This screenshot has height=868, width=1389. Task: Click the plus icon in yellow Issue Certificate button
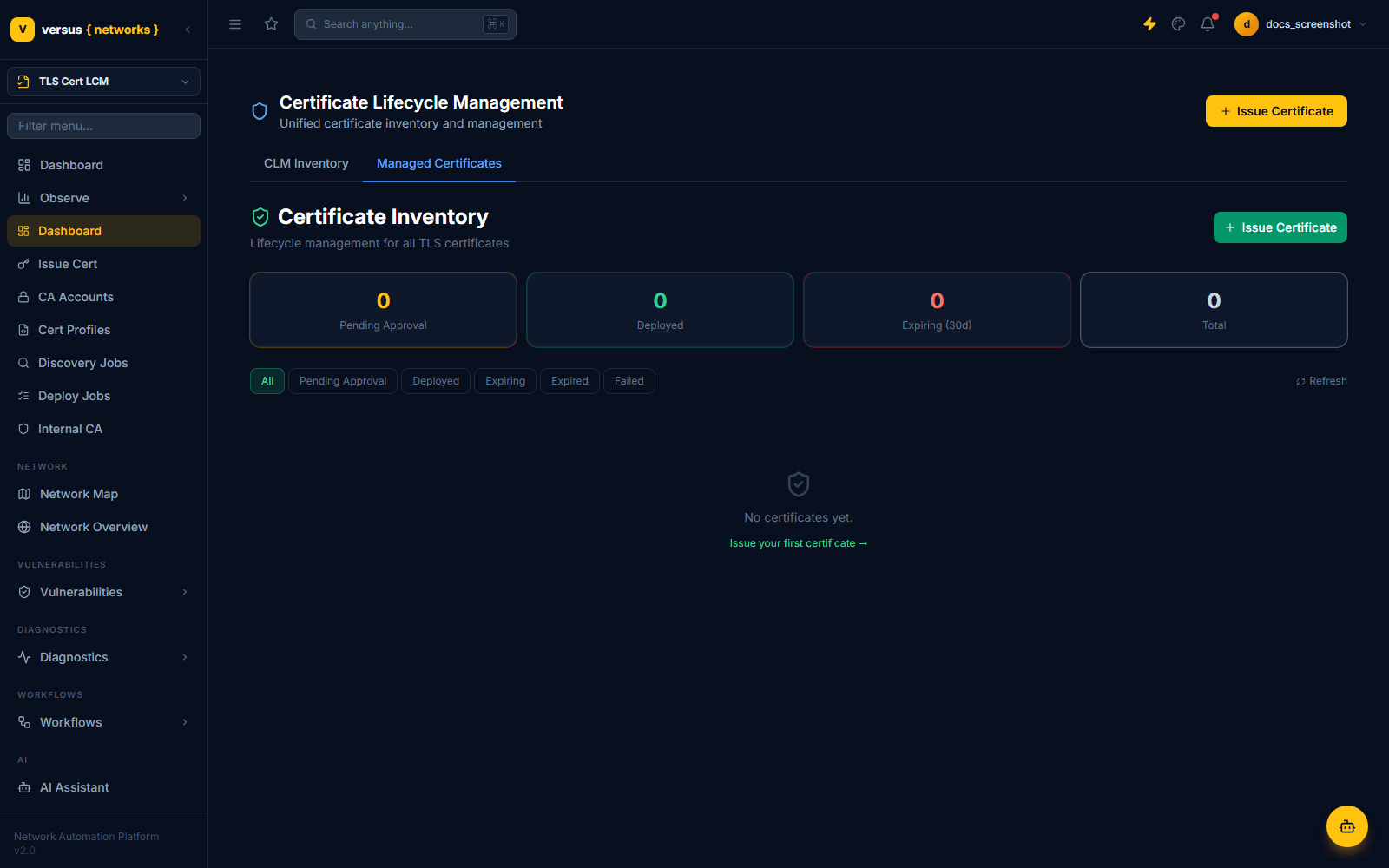point(1226,111)
